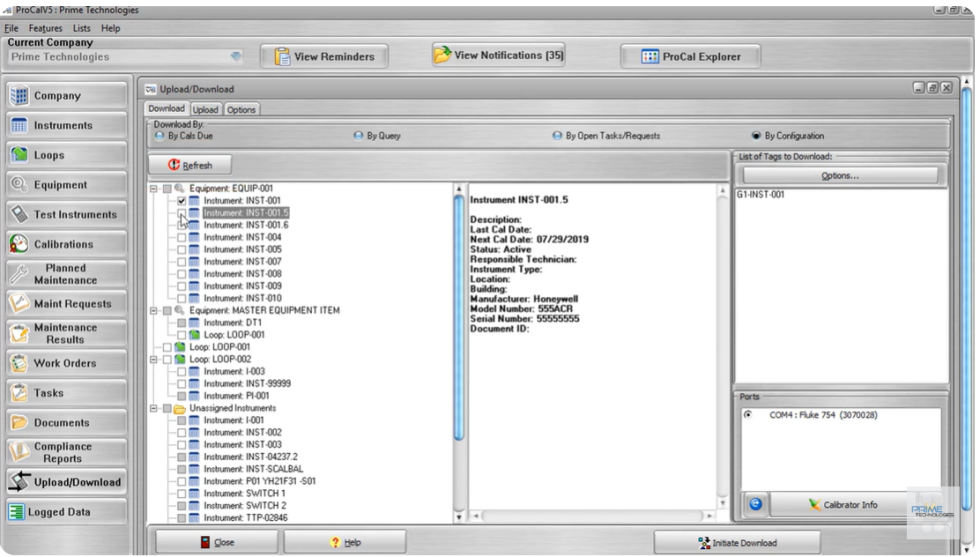Switch to the Upload tab
Screen dimensions: 980x557
(x=205, y=109)
